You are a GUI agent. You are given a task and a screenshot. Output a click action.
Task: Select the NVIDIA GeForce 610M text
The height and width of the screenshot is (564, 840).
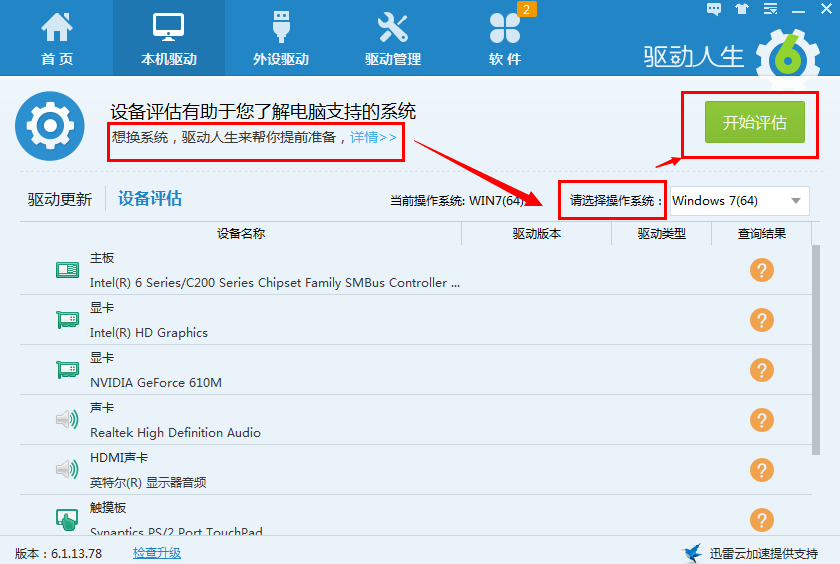(x=156, y=382)
